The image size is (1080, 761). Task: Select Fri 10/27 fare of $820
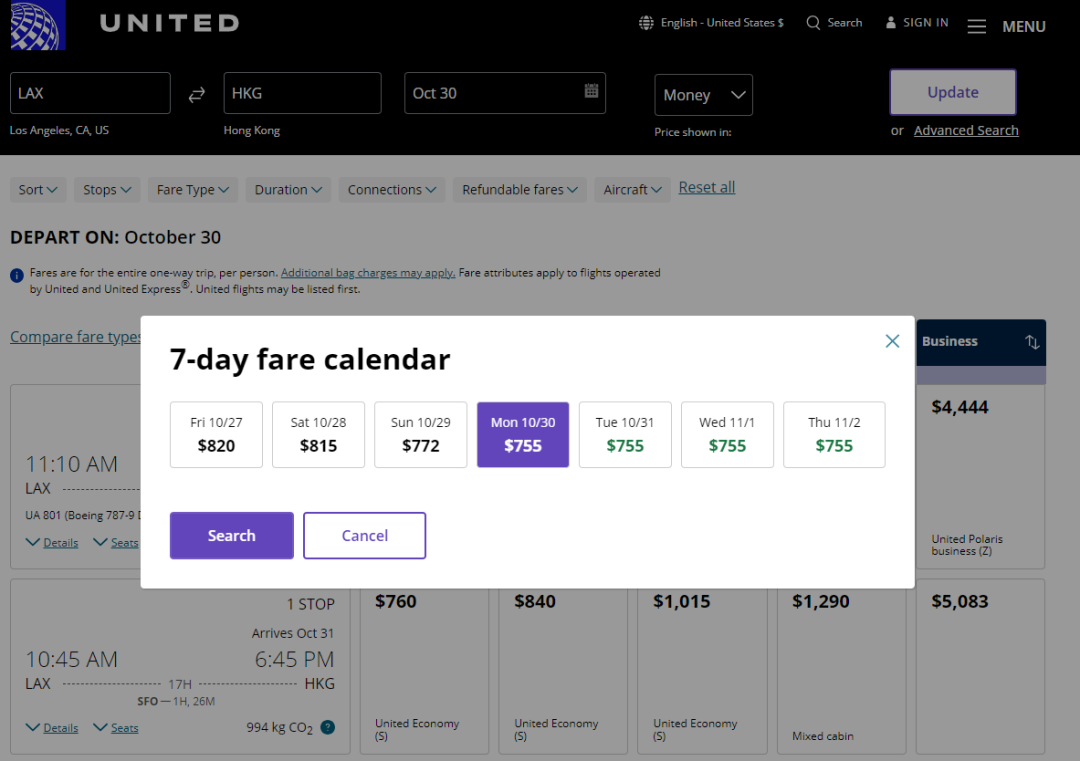(x=216, y=435)
